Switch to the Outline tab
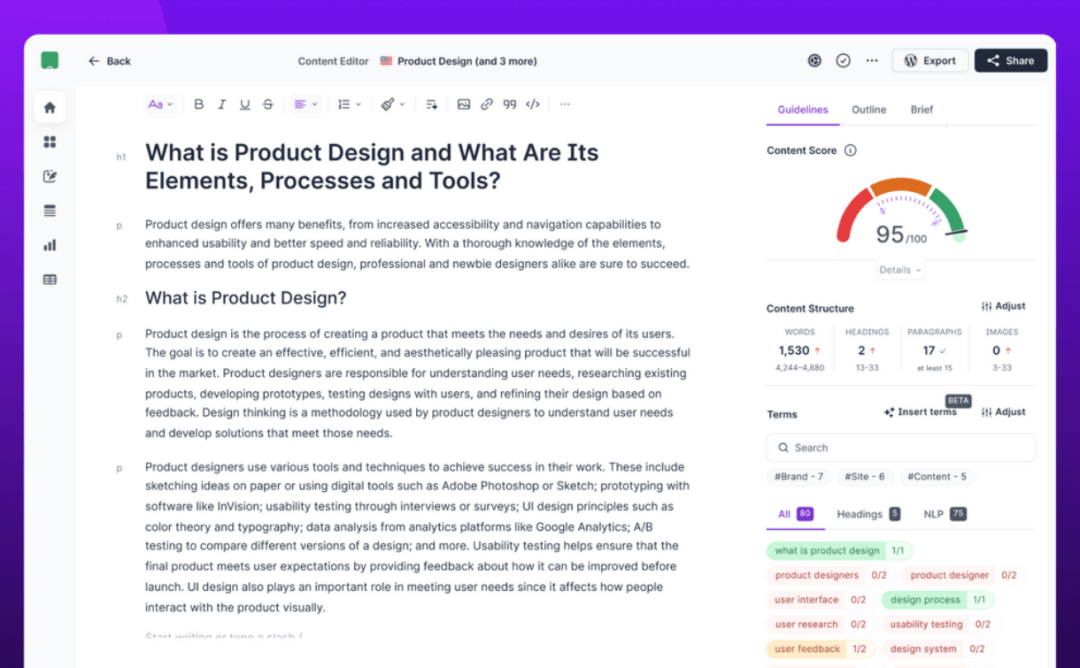The height and width of the screenshot is (668, 1080). [x=869, y=109]
